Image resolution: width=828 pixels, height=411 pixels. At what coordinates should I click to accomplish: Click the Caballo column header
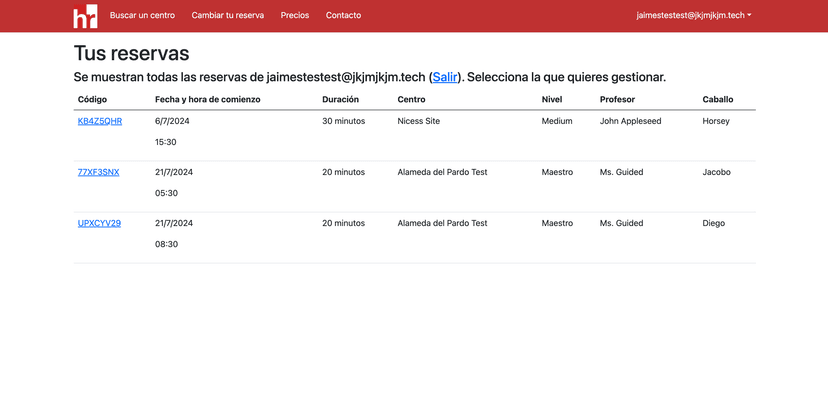[717, 100]
